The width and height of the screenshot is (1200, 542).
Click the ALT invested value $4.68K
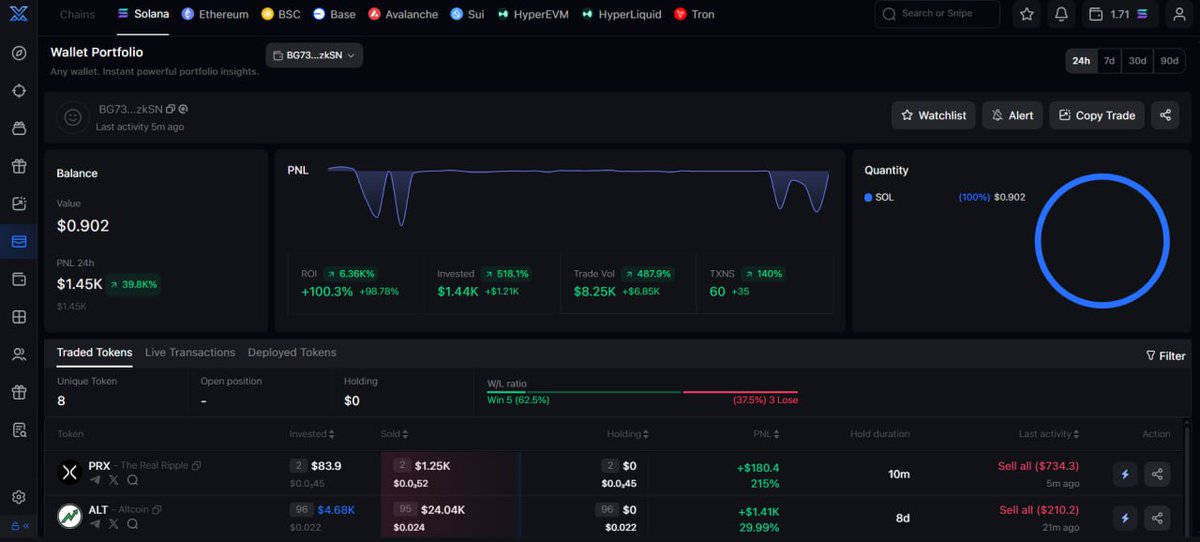pyautogui.click(x=336, y=510)
